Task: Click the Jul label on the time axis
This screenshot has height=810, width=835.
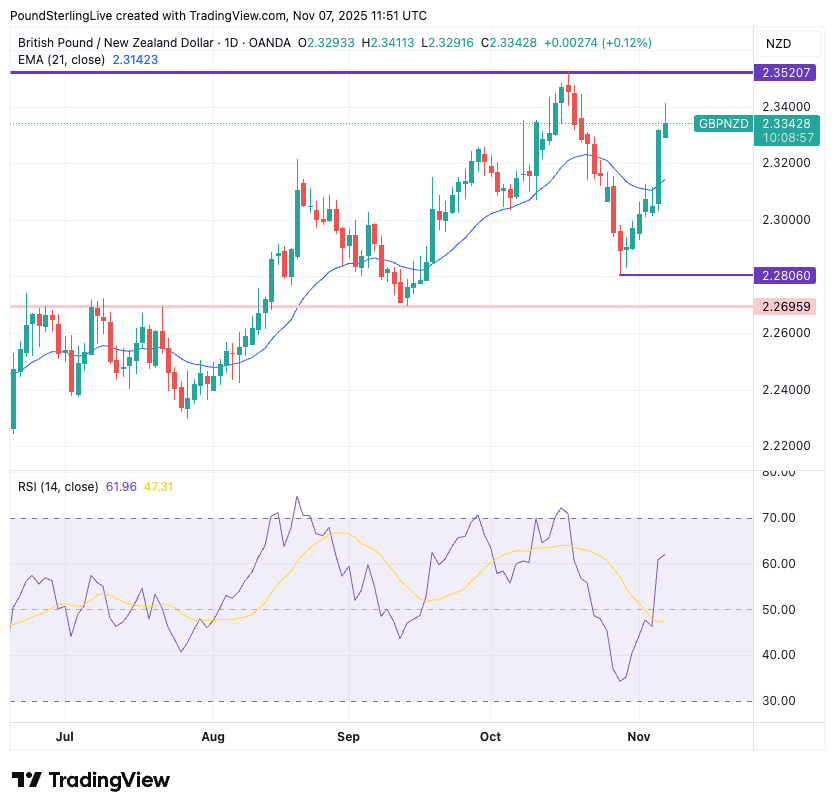Action: click(x=66, y=737)
